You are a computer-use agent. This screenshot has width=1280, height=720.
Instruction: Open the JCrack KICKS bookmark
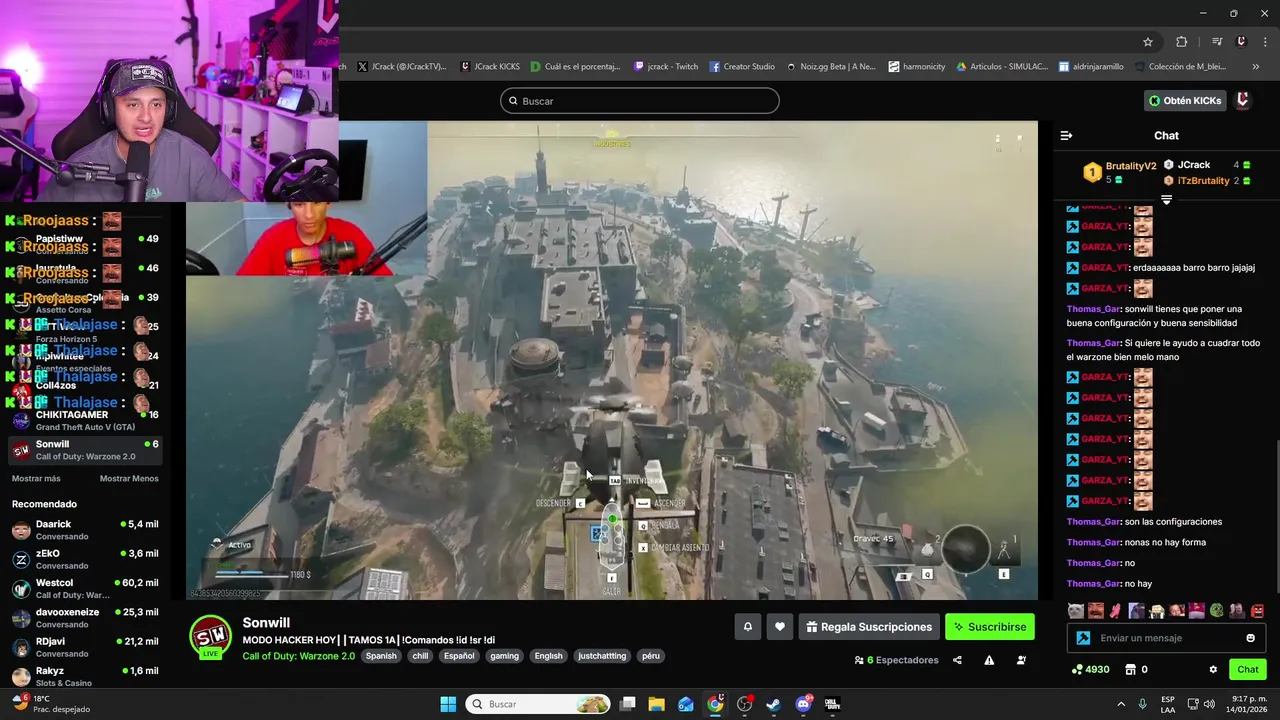[489, 67]
